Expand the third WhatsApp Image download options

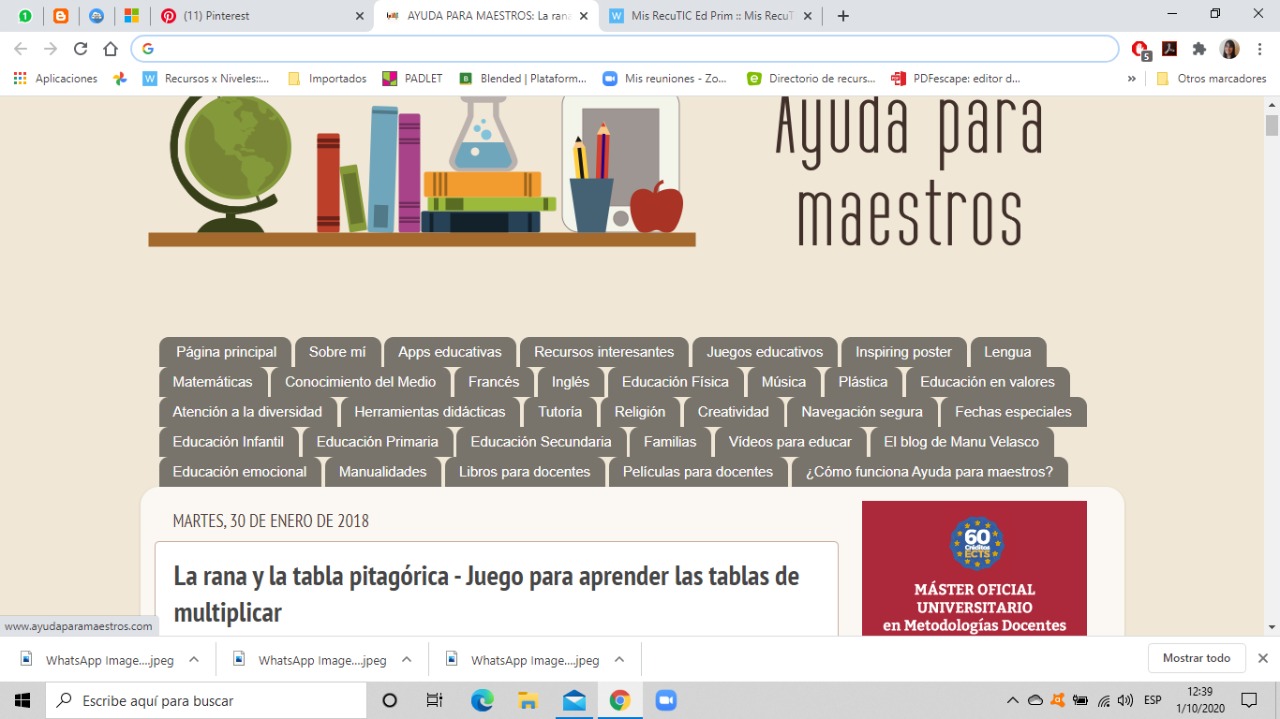point(619,660)
